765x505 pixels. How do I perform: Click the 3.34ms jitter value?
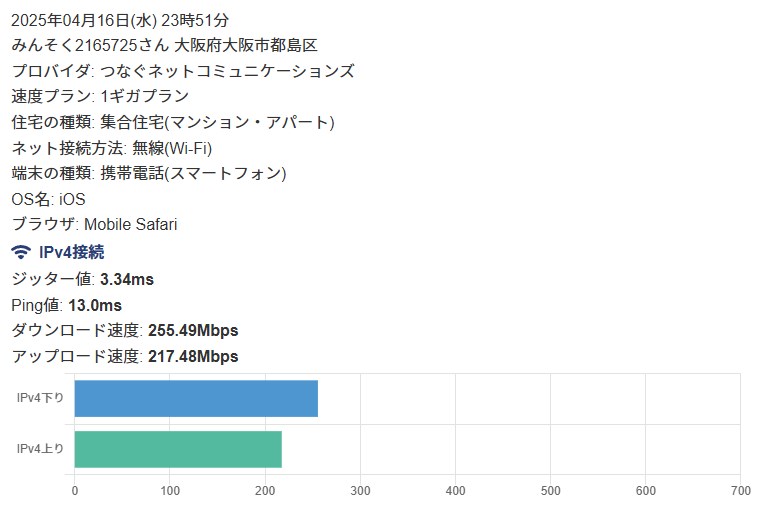(x=127, y=279)
